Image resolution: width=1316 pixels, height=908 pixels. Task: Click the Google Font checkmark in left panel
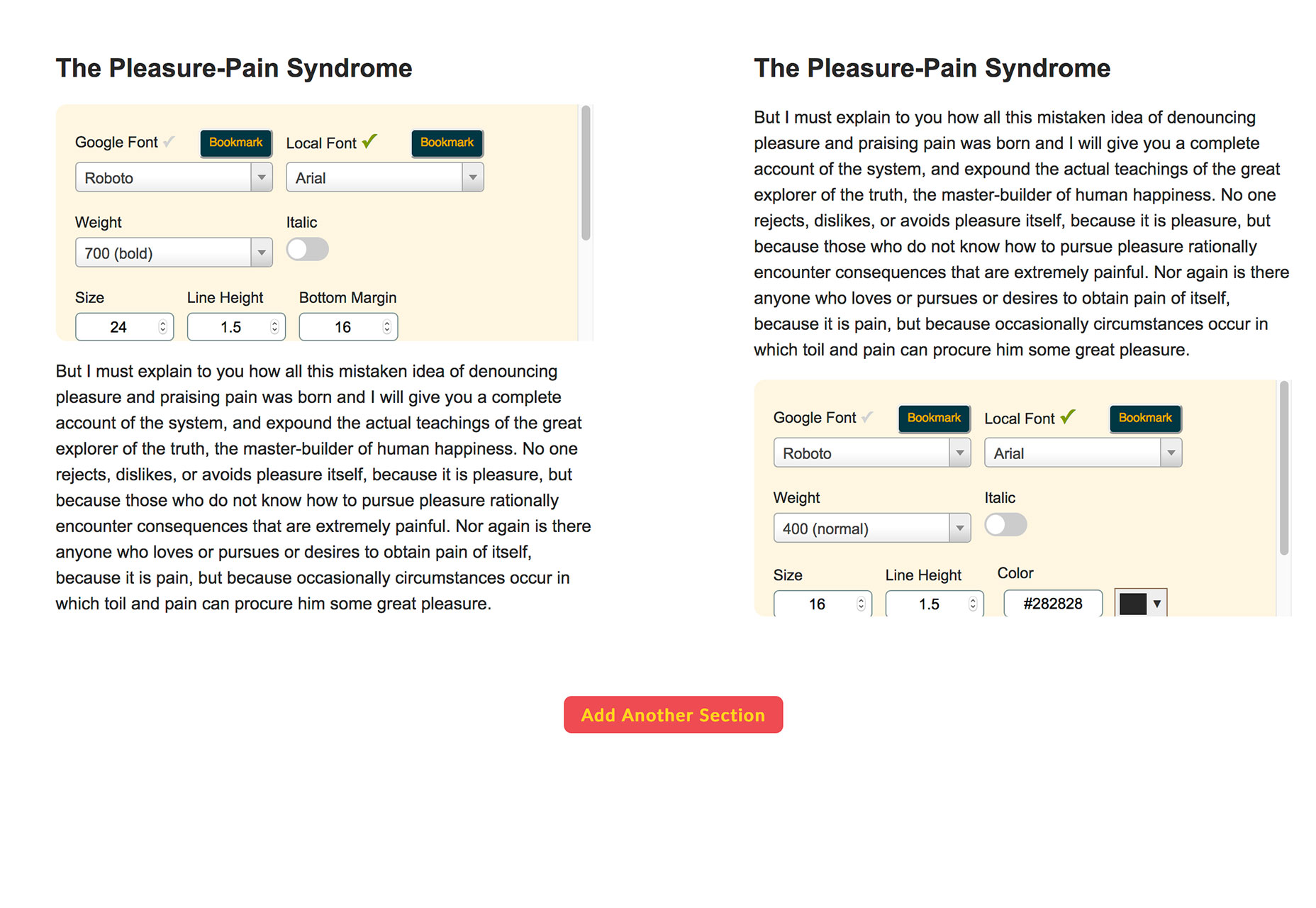click(169, 142)
